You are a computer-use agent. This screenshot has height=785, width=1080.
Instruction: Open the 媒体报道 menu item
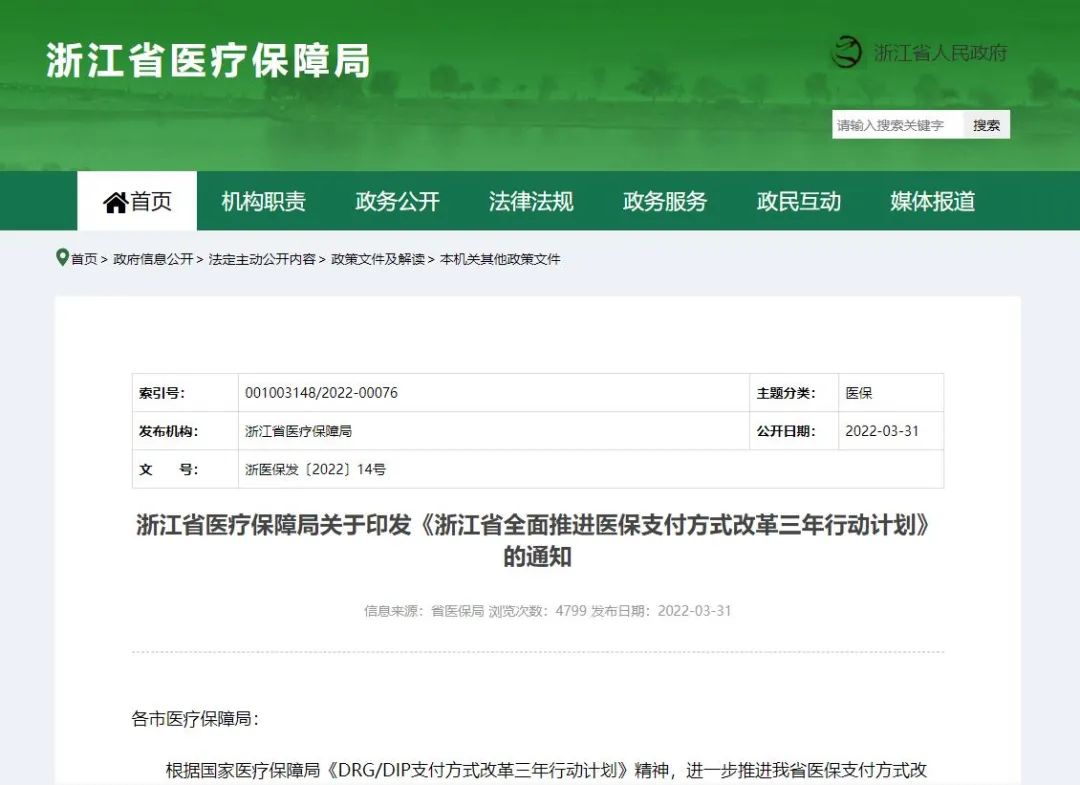(932, 201)
